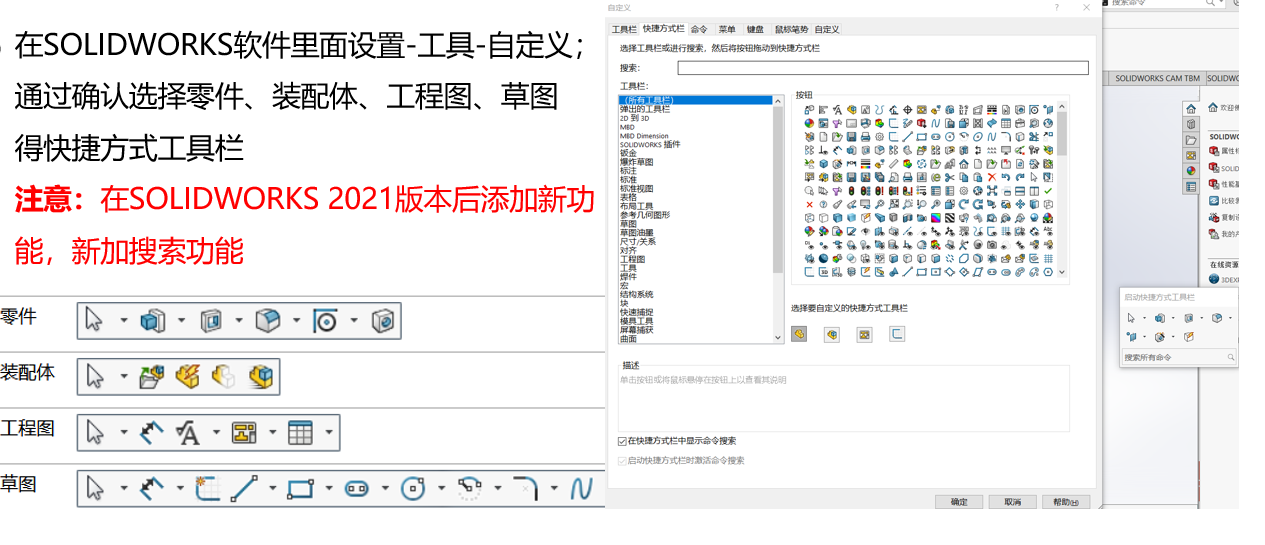Click the 搜索 input field in dialog
1265x545 pixels.
point(883,68)
